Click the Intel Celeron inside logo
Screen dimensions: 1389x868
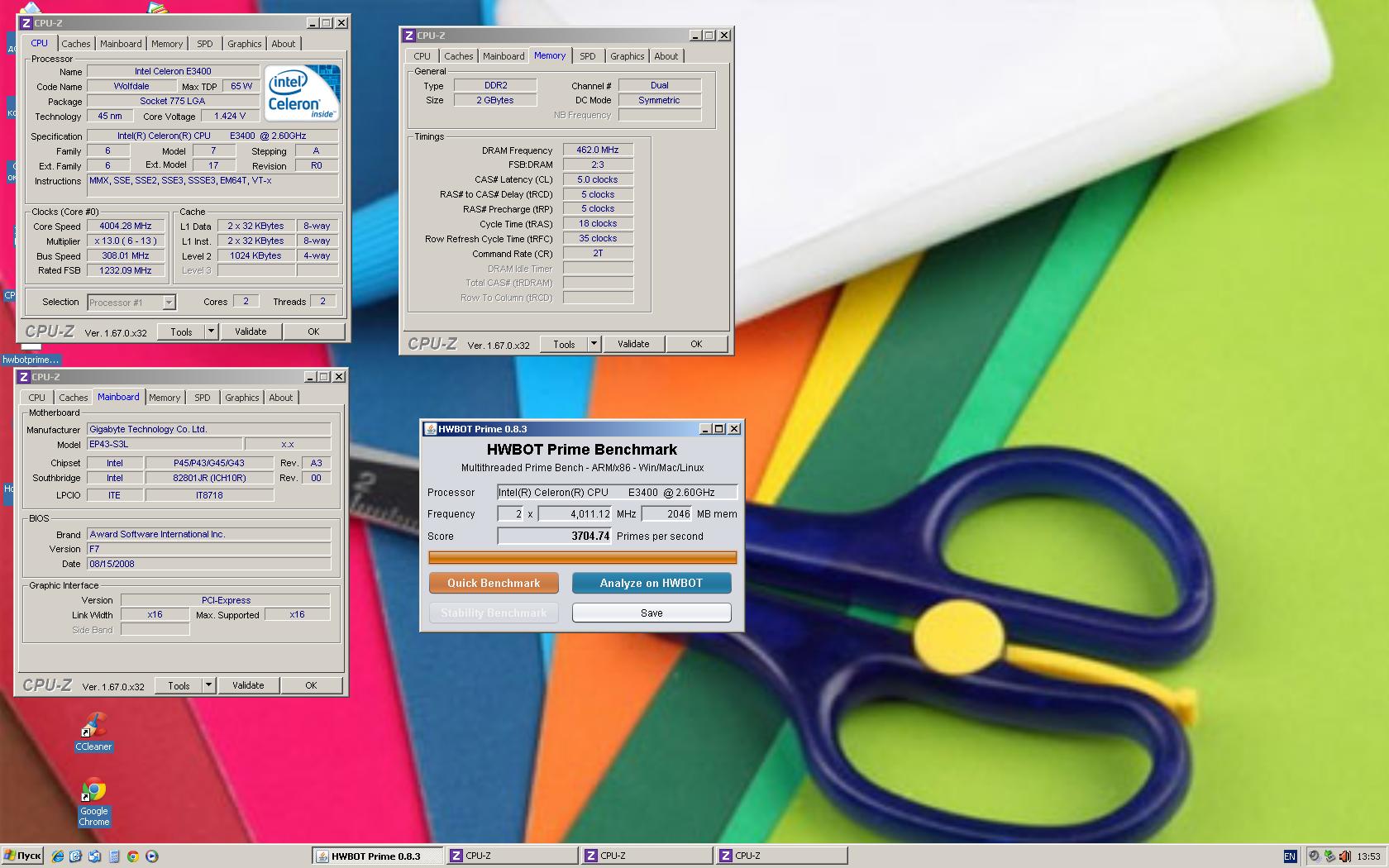[303, 93]
